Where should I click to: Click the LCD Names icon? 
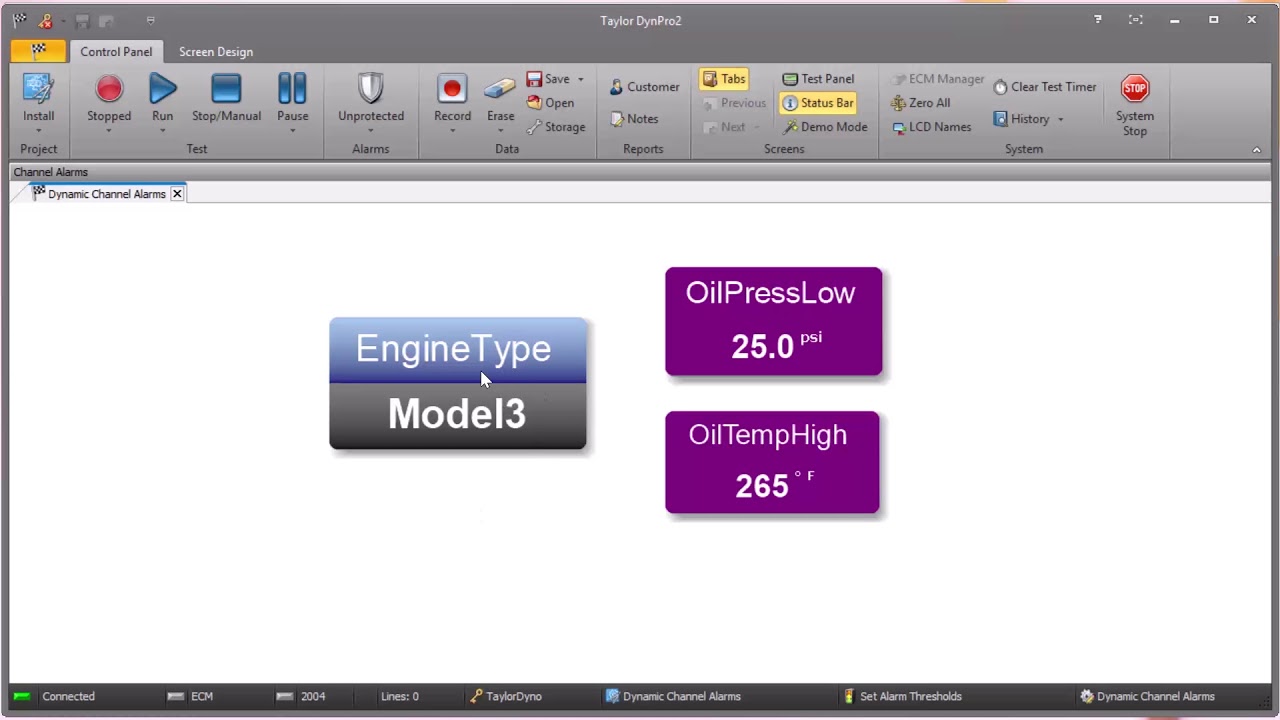898,127
